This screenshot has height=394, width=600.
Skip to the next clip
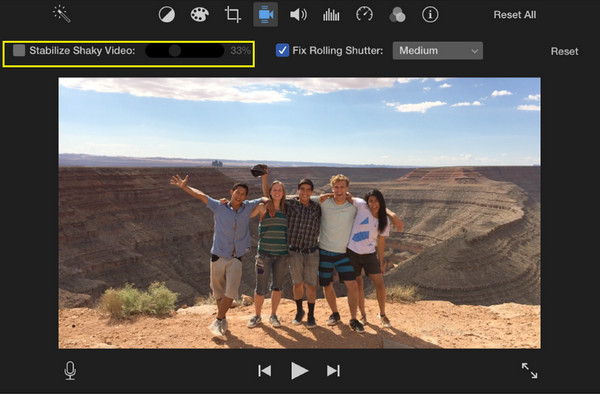pyautogui.click(x=333, y=371)
